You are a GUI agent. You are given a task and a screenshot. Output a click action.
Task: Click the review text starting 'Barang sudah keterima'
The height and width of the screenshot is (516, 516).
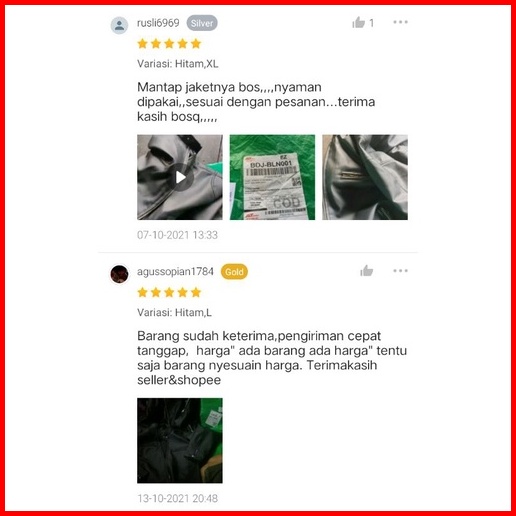coord(272,358)
